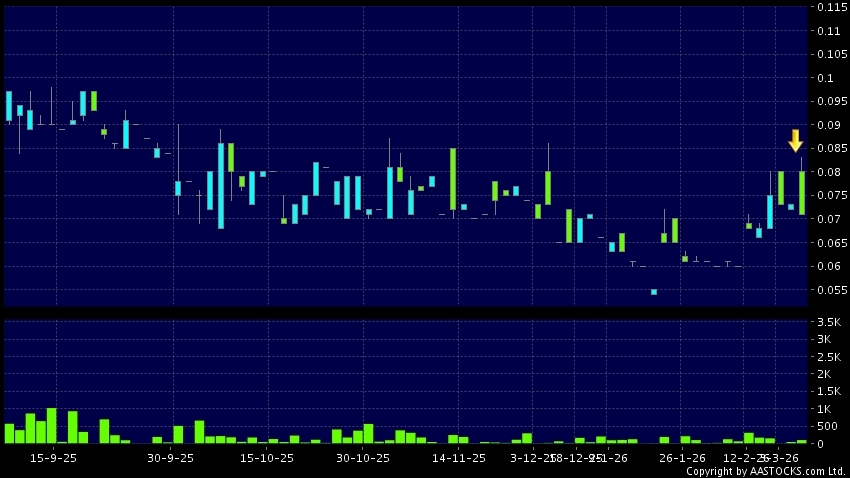This screenshot has width=850, height=478.
Task: Click the 15-10-25 date label
Action: click(x=266, y=458)
